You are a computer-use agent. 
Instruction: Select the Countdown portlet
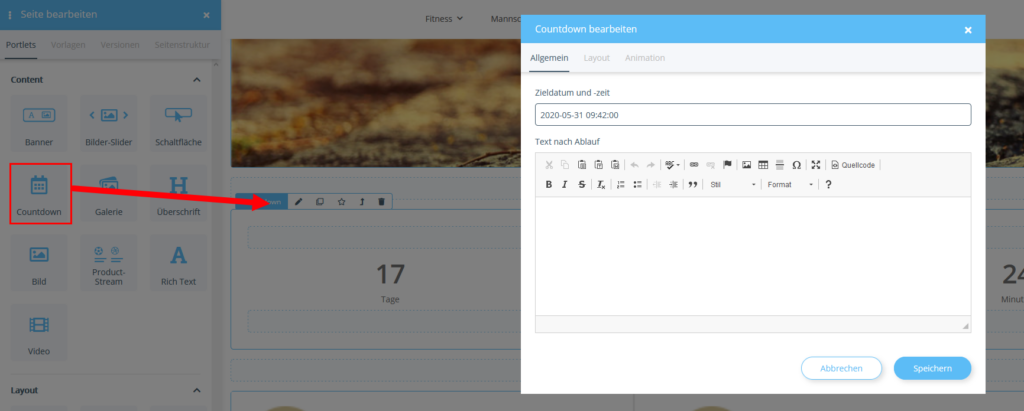point(39,193)
